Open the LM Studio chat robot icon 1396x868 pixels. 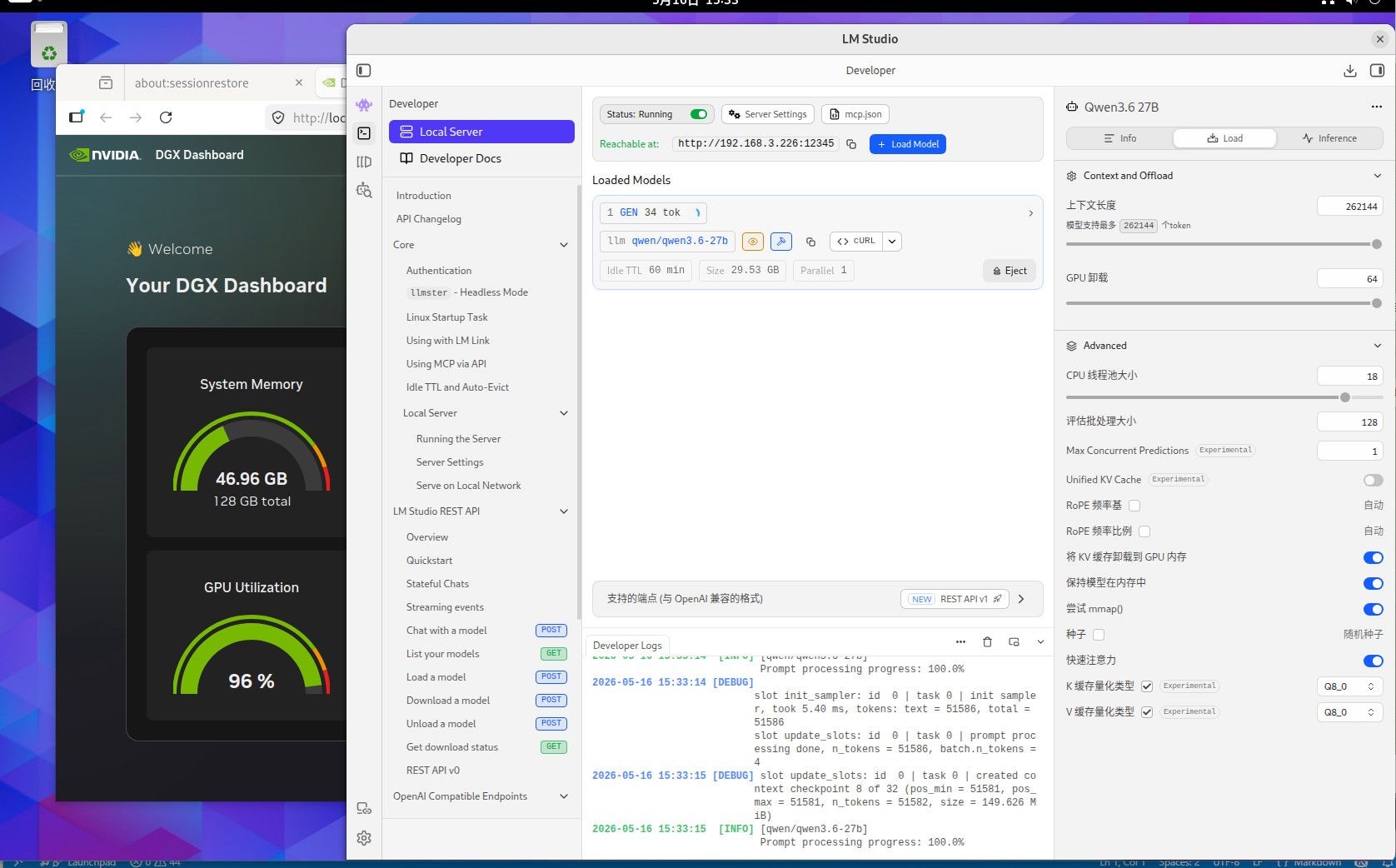(x=364, y=104)
